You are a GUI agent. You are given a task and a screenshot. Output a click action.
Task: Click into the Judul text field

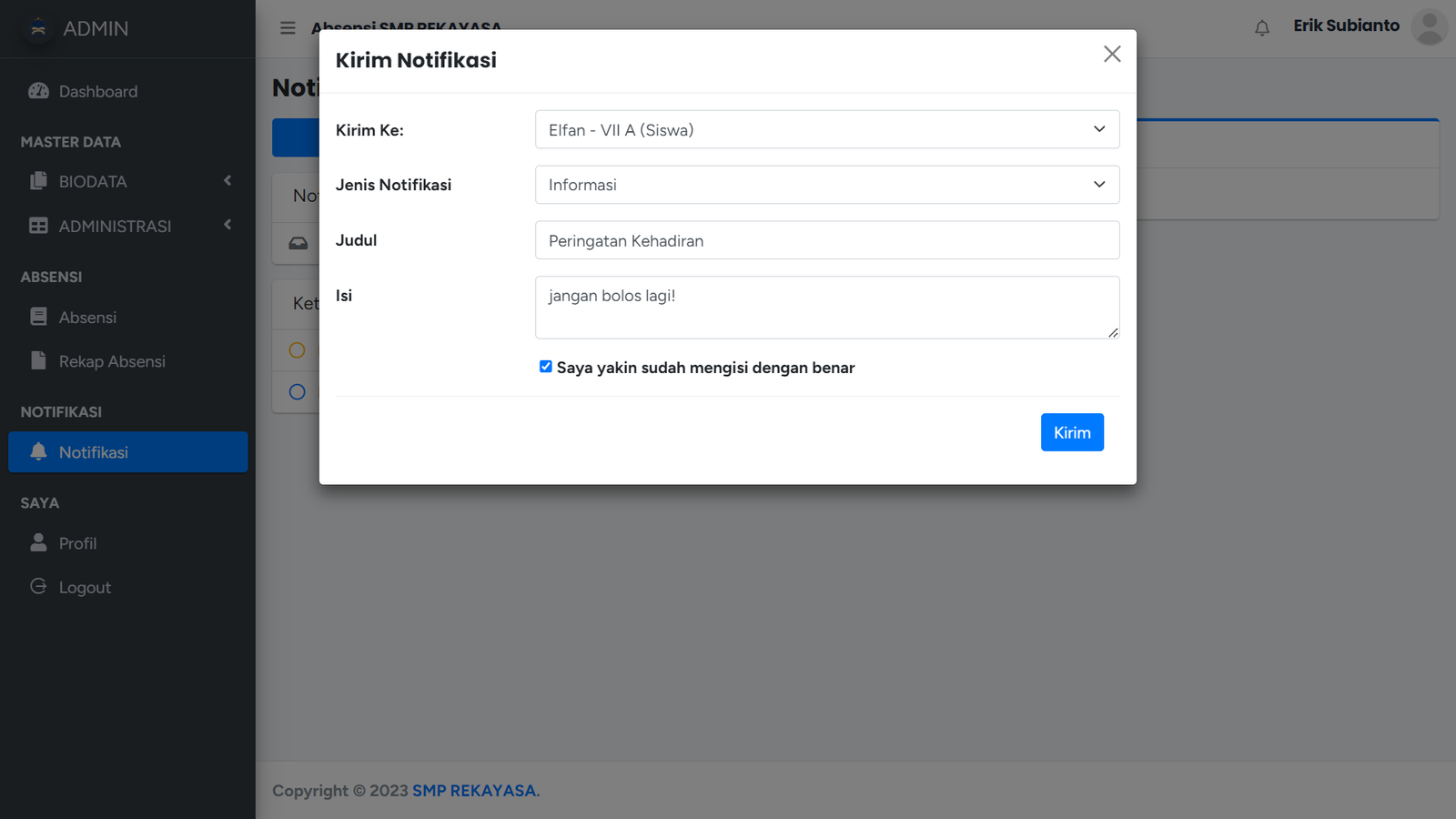pyautogui.click(x=826, y=241)
